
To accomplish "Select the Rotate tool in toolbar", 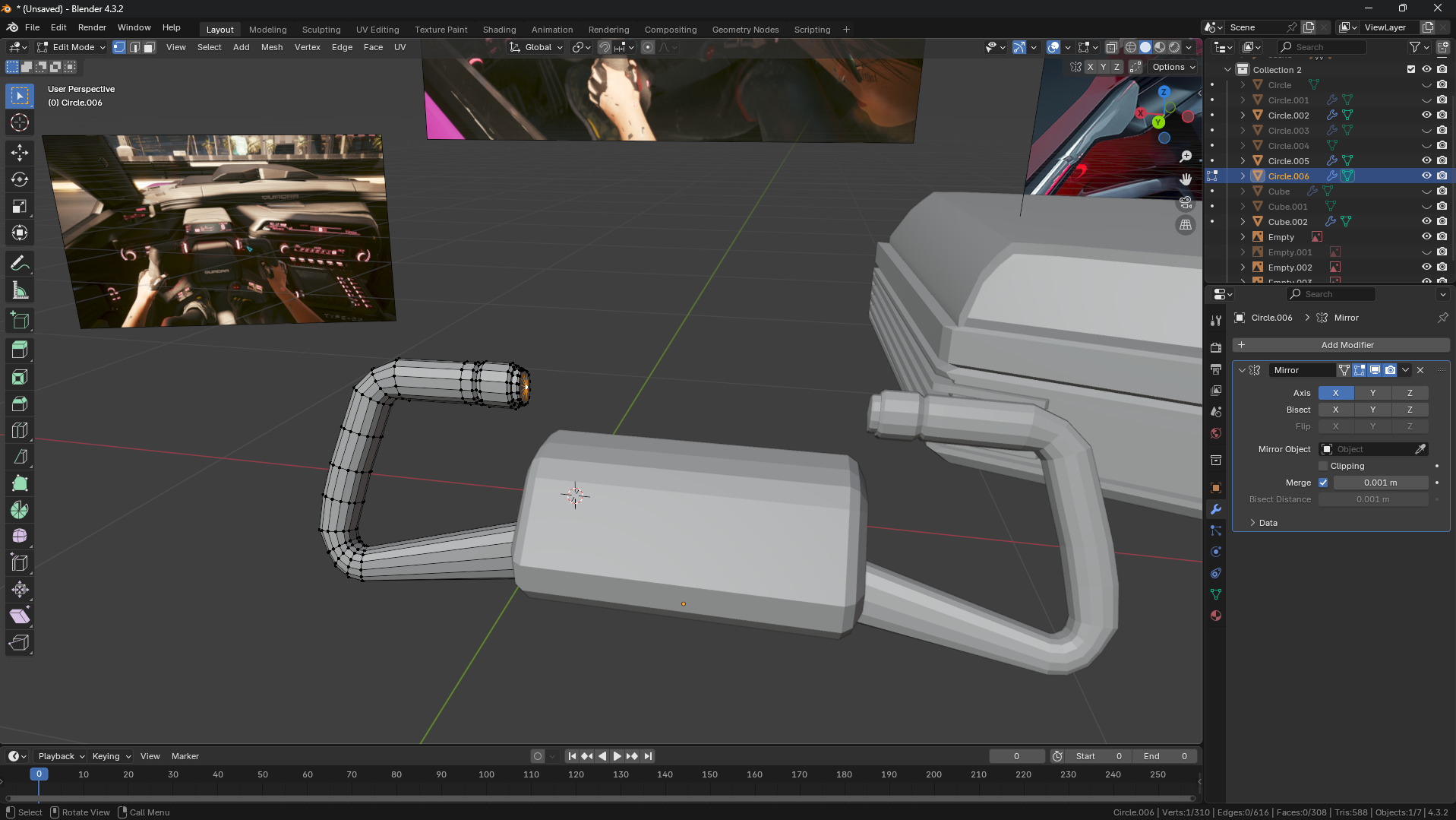I will click(20, 179).
